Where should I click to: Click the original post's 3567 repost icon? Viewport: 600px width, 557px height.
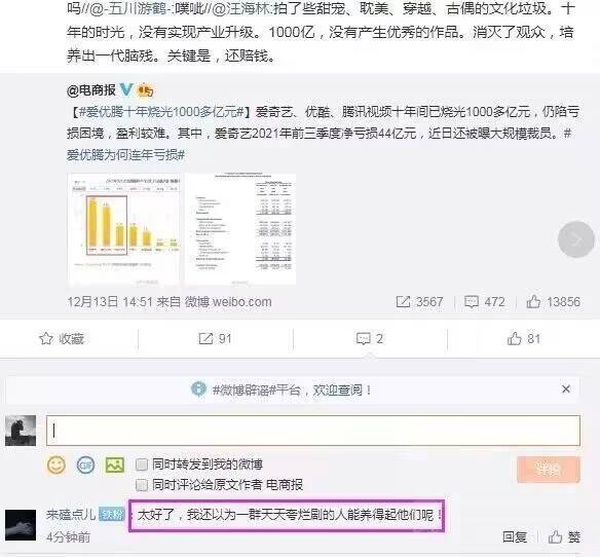[403, 302]
